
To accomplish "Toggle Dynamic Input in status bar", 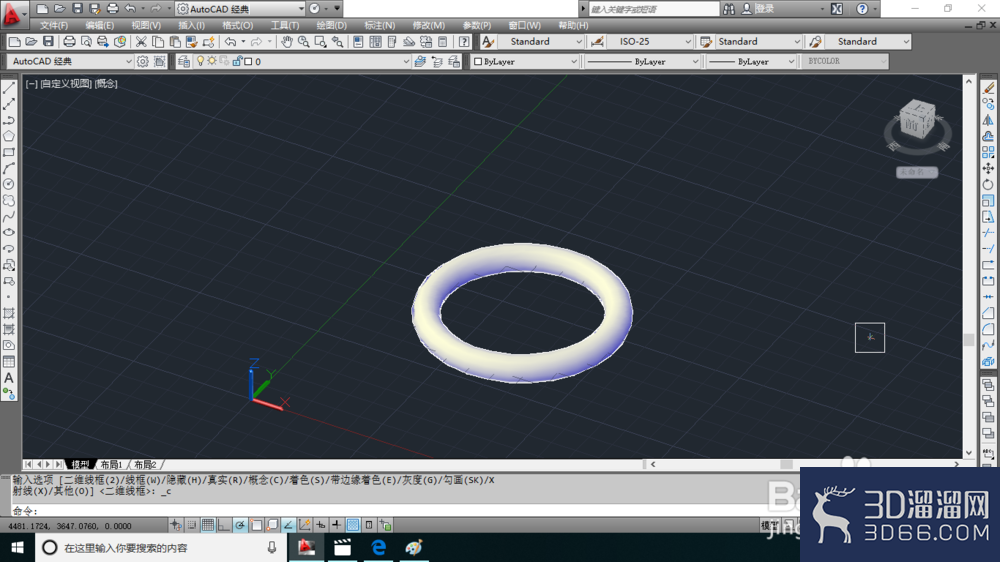I will [x=321, y=525].
